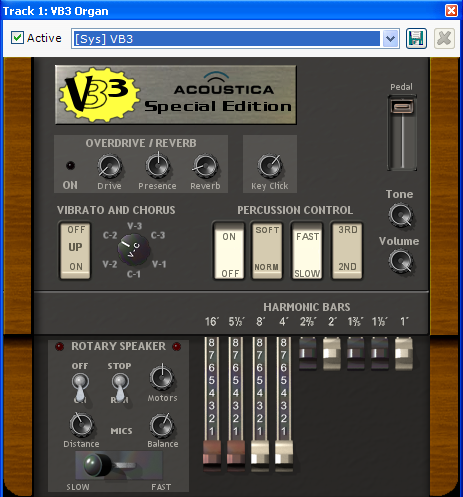This screenshot has width=463, height=497.
Task: Adjust the Reverb knob
Action: tap(205, 166)
